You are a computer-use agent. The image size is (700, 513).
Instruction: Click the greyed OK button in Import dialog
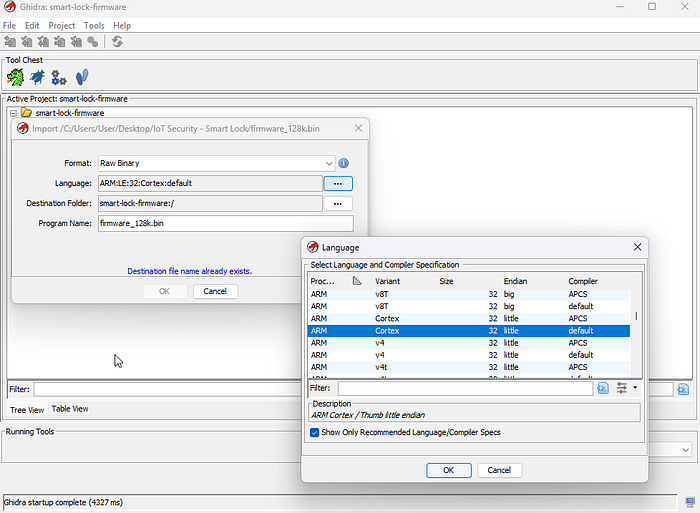pos(164,291)
